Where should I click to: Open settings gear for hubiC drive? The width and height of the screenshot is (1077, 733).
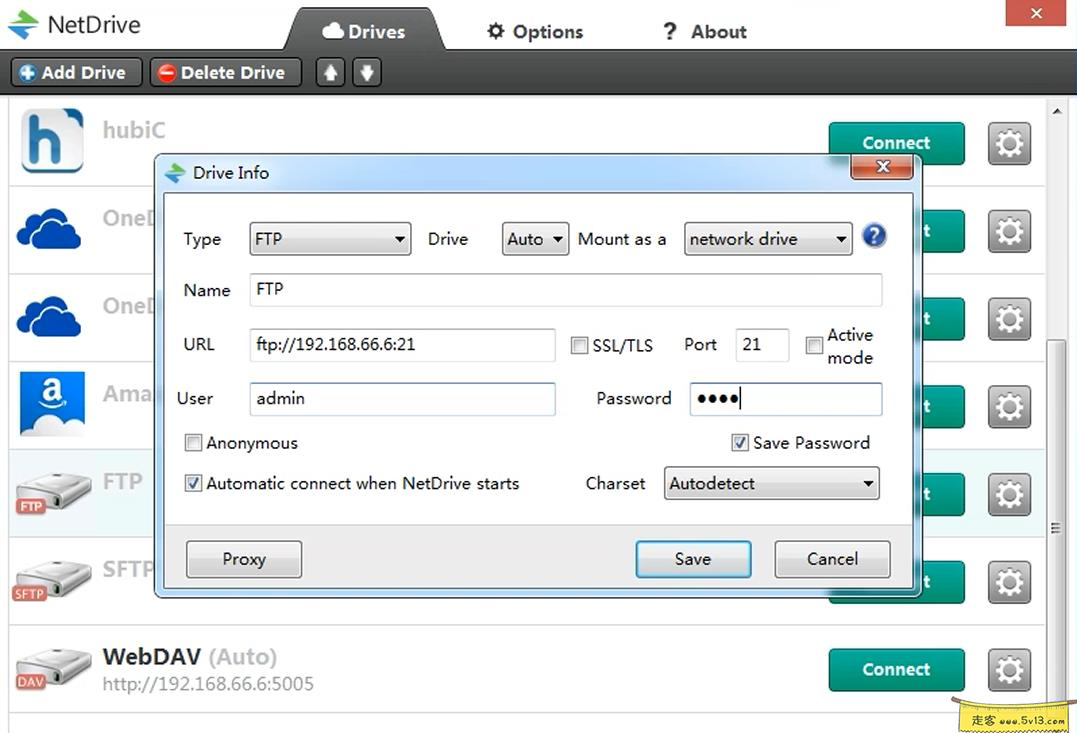pos(1009,144)
